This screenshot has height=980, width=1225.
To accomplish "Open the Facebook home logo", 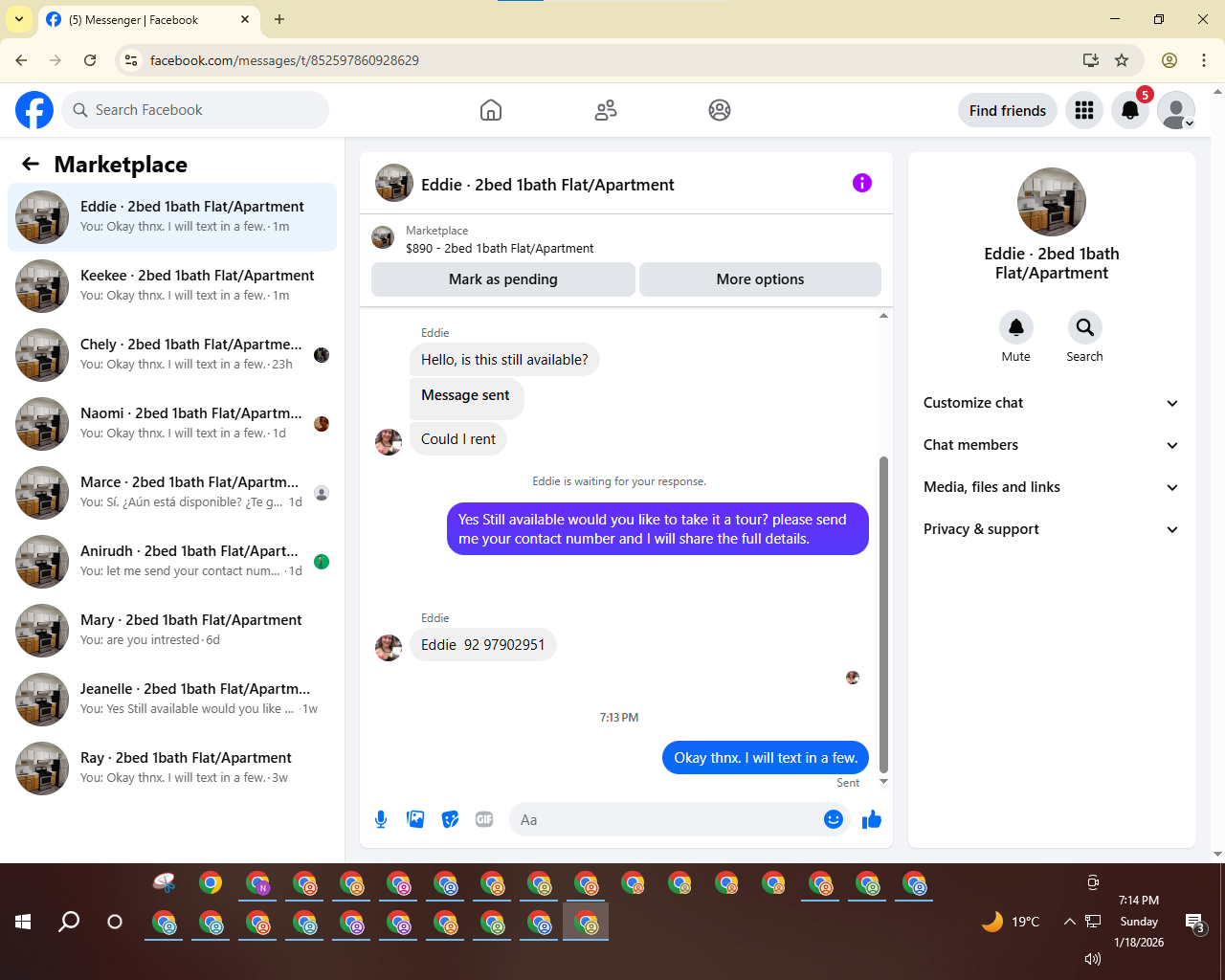I will point(34,110).
